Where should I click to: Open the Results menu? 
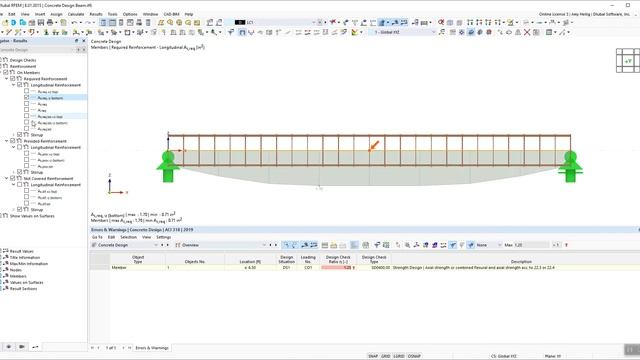[96, 14]
